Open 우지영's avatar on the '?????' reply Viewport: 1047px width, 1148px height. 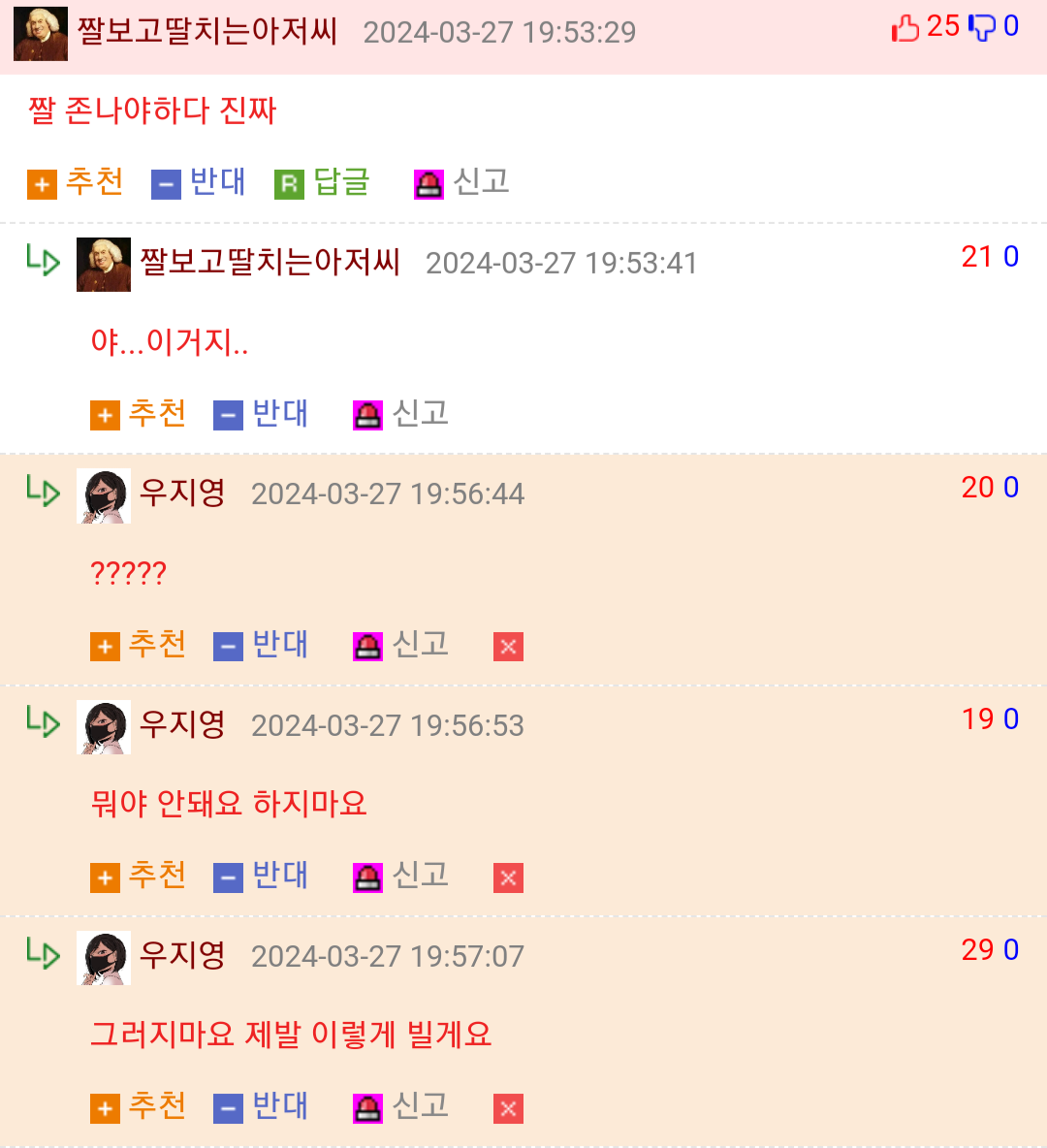104,495
